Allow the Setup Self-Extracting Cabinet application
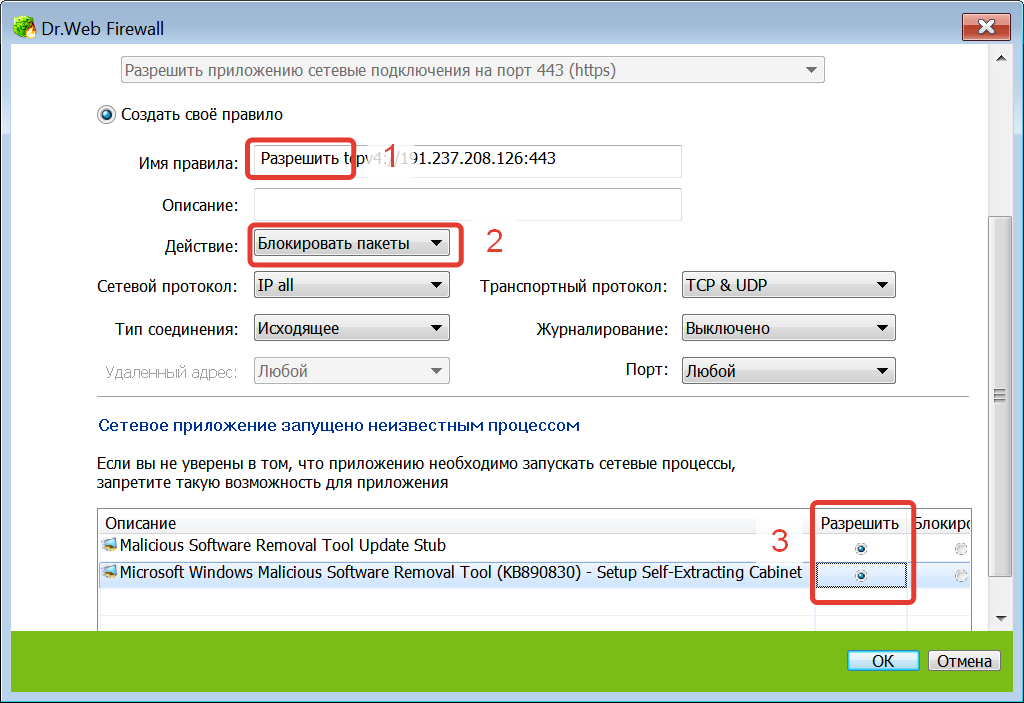 click(861, 575)
